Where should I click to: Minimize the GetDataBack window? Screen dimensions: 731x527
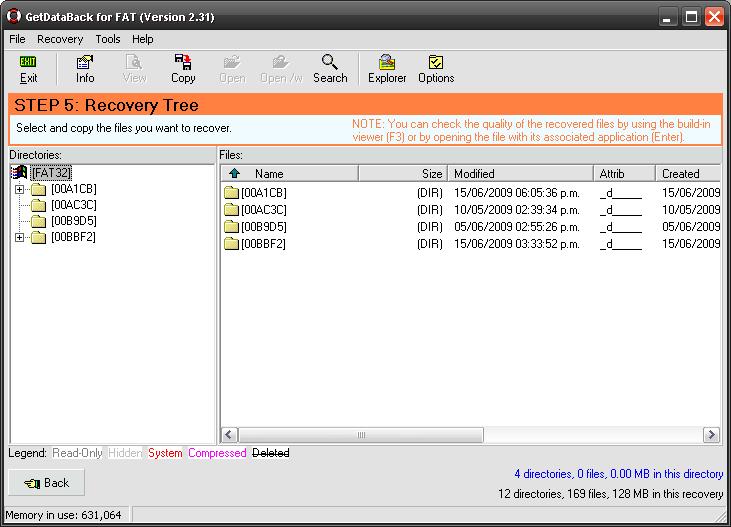point(668,17)
